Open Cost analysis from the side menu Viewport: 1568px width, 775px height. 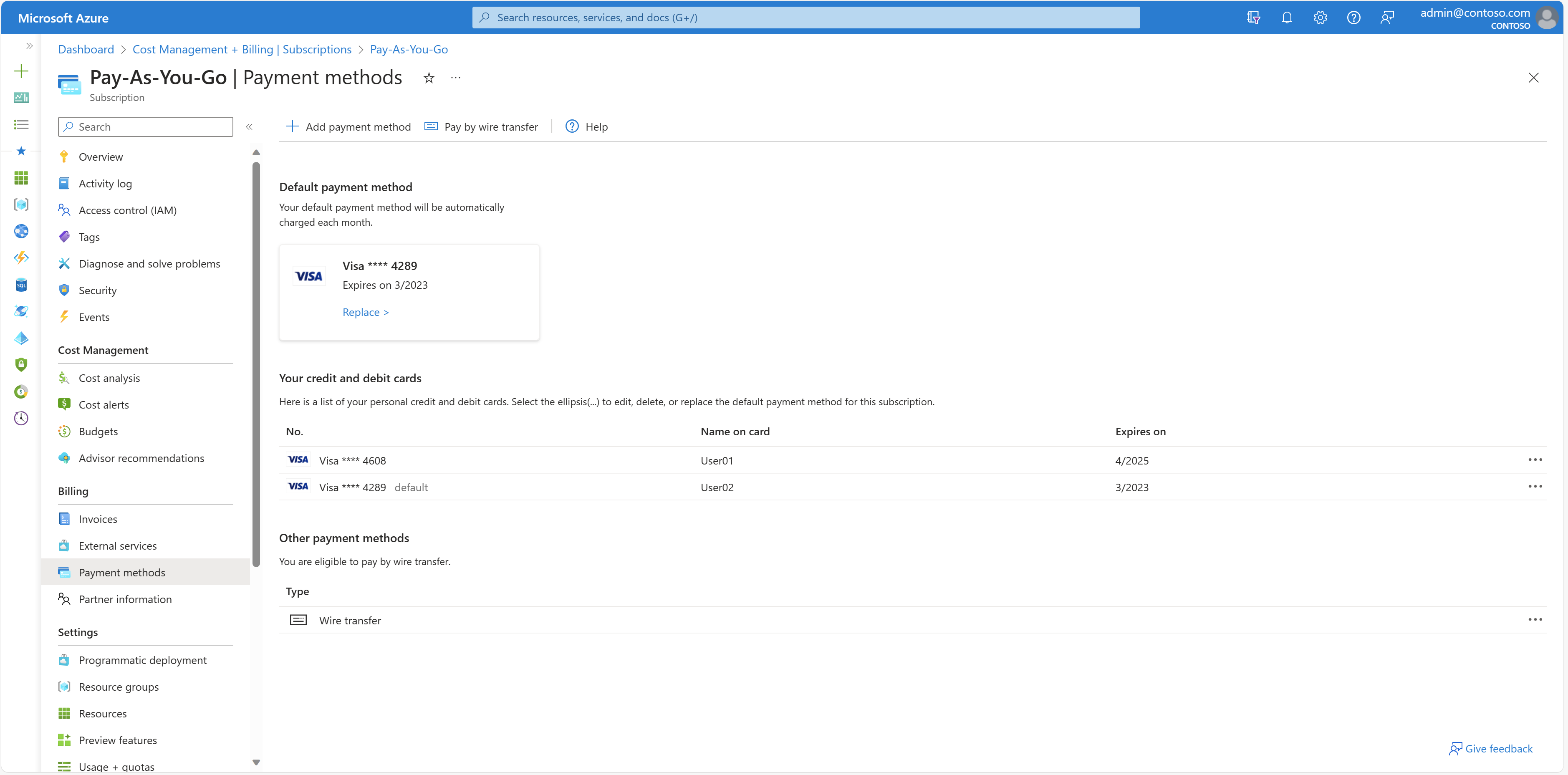[x=109, y=378]
